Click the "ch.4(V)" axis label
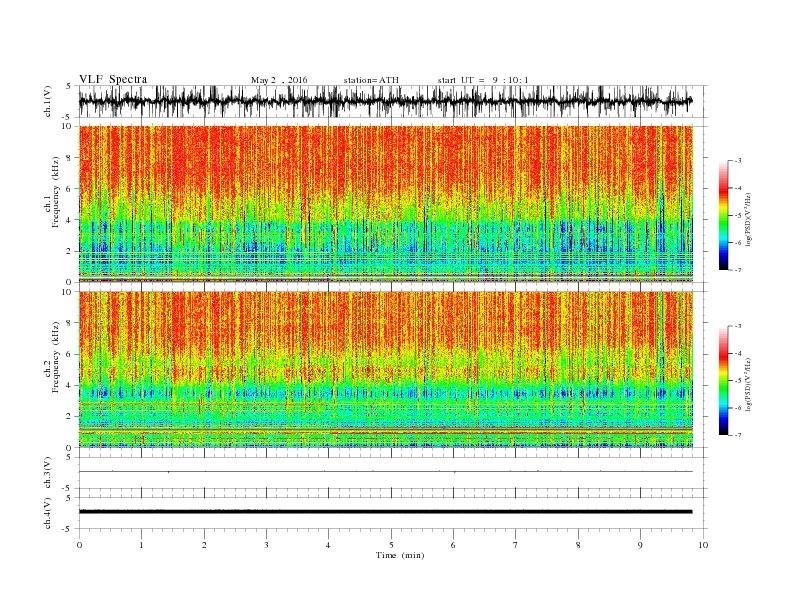The height and width of the screenshot is (612, 792). (x=47, y=513)
